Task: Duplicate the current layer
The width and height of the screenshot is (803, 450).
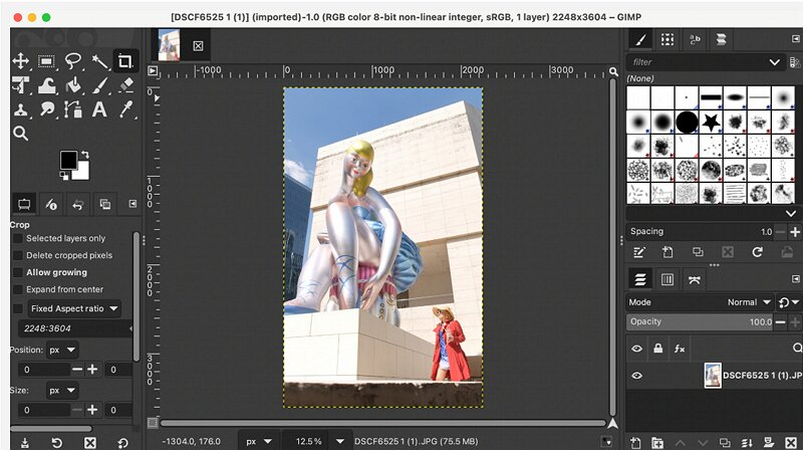Action: point(724,443)
